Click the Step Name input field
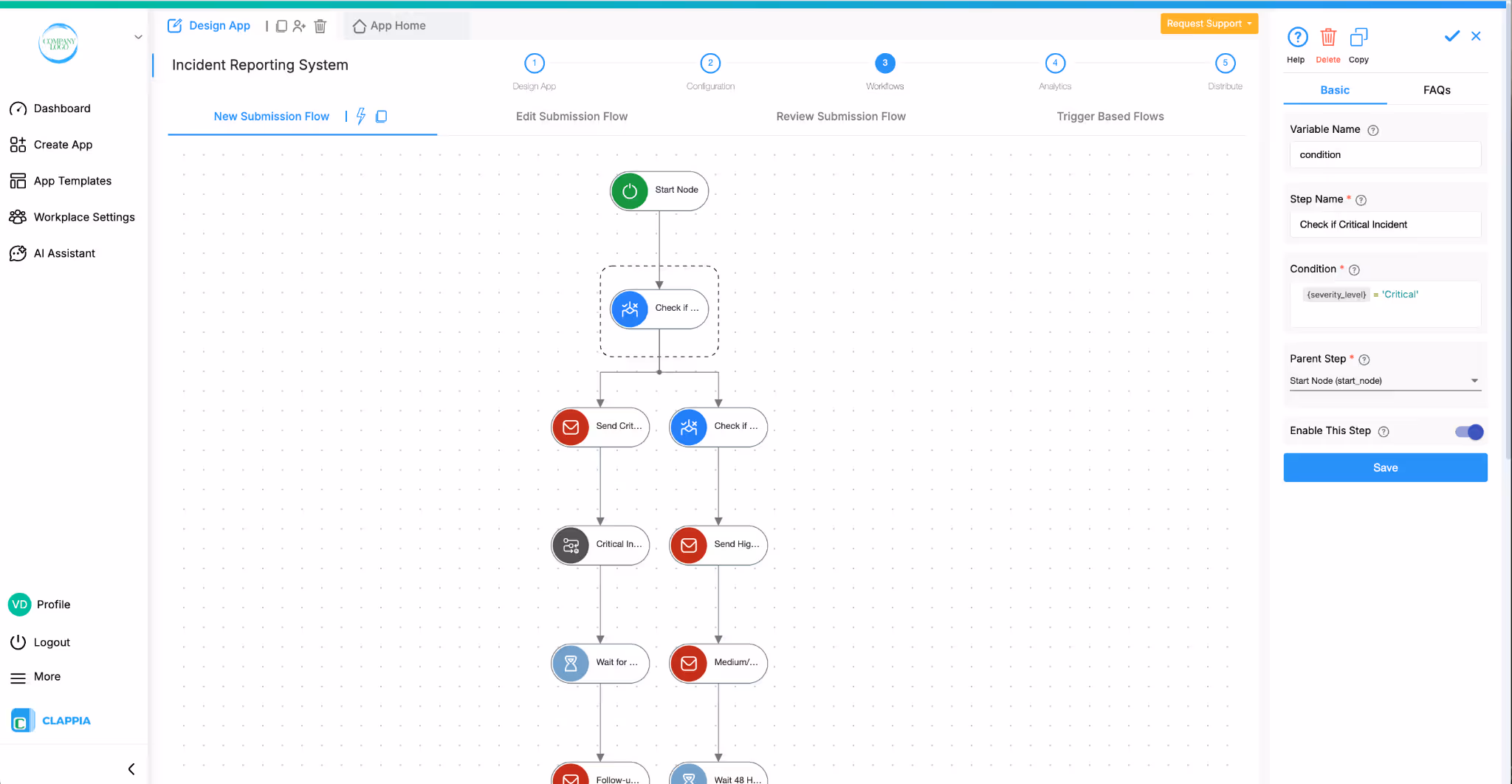This screenshot has height=784, width=1512. [x=1385, y=224]
